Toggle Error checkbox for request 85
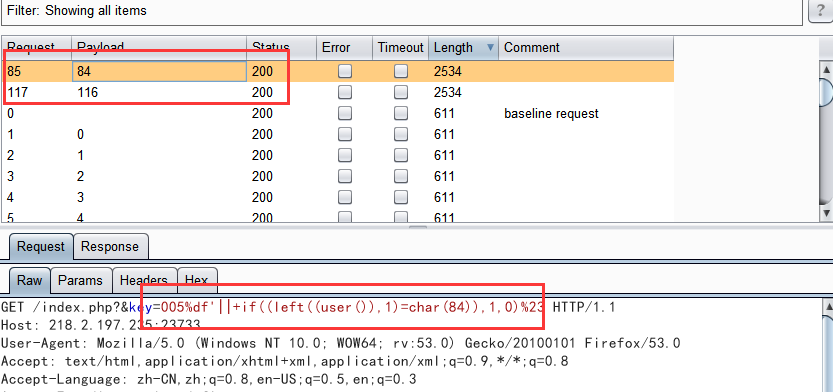This screenshot has height=392, width=833. pyautogui.click(x=345, y=71)
